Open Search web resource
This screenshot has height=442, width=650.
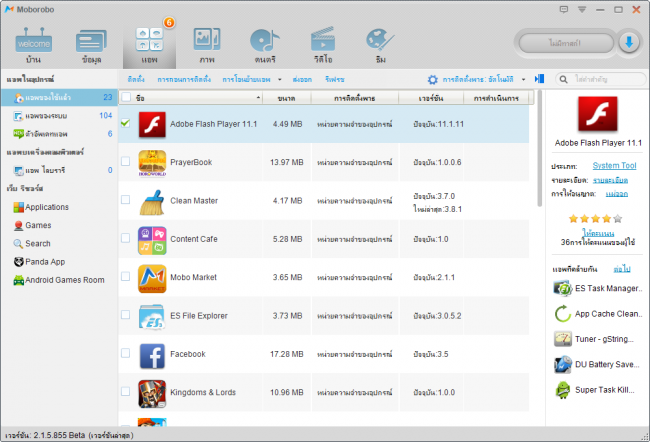(x=32, y=243)
